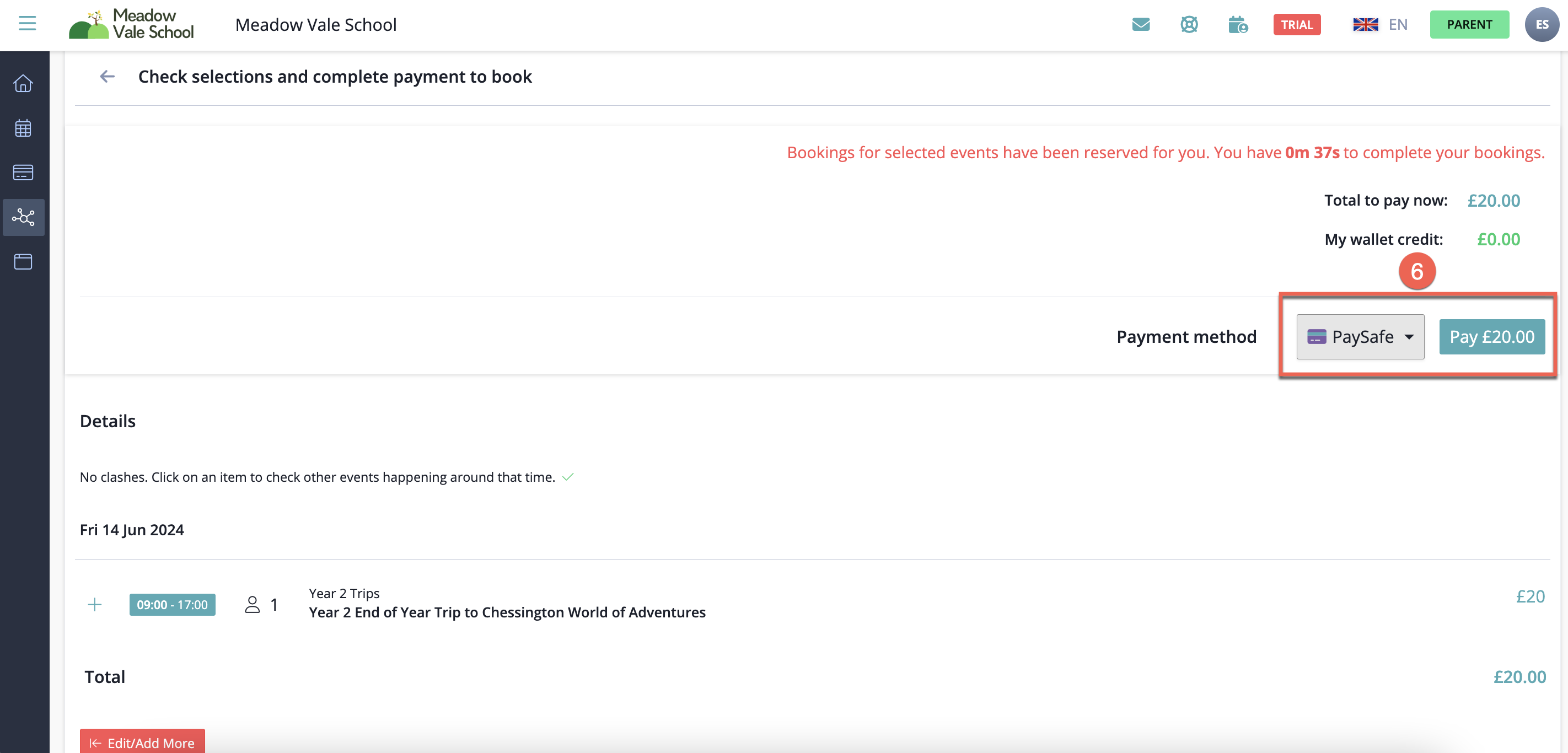Click the help lifebuoy icon

tap(1189, 24)
